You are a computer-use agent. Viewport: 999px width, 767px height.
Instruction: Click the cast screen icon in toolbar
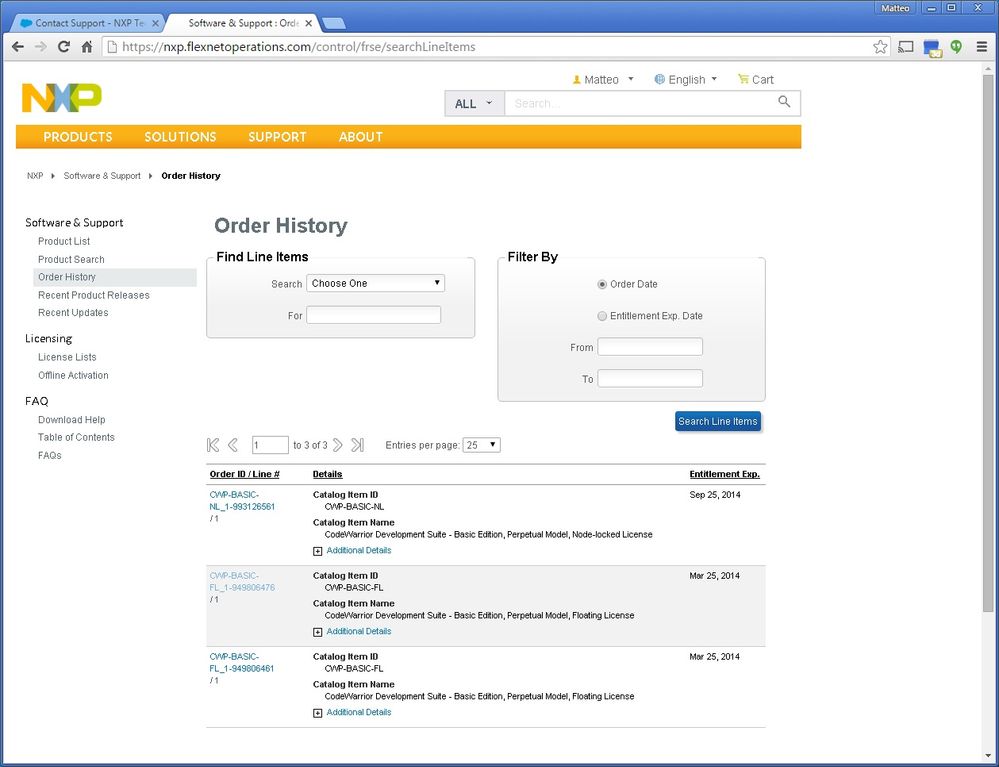click(905, 47)
